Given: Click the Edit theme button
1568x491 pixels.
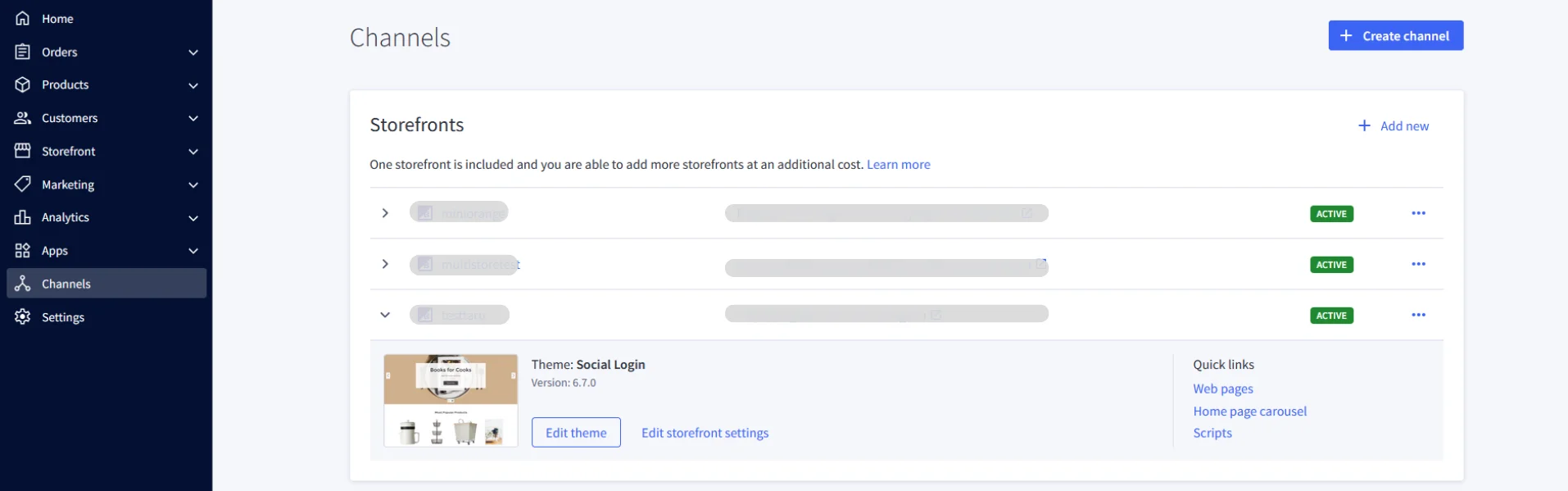Looking at the screenshot, I should 576,432.
